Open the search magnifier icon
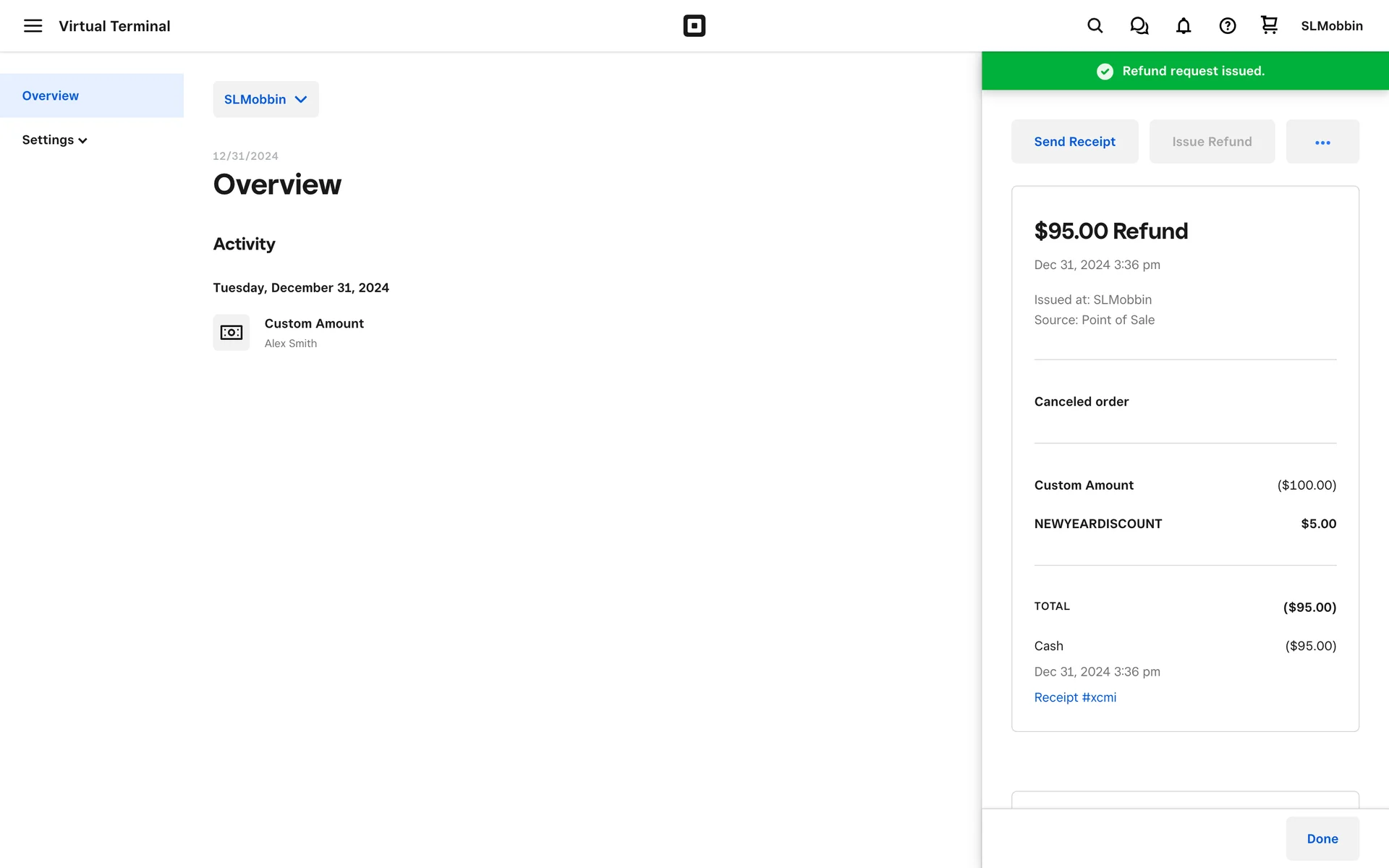The height and width of the screenshot is (868, 1389). (x=1095, y=26)
